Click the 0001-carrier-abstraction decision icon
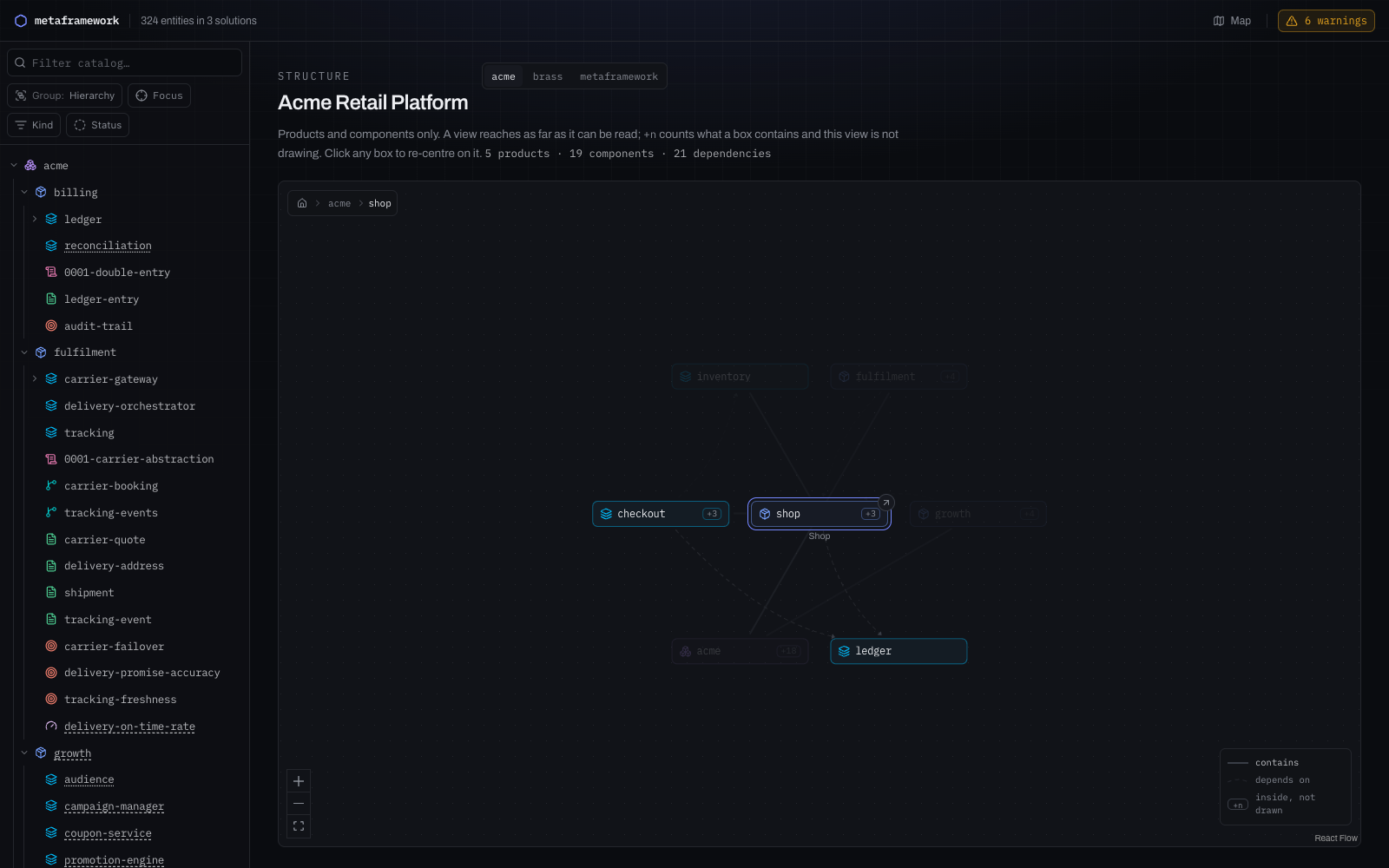The height and width of the screenshot is (868, 1389). 51,458
